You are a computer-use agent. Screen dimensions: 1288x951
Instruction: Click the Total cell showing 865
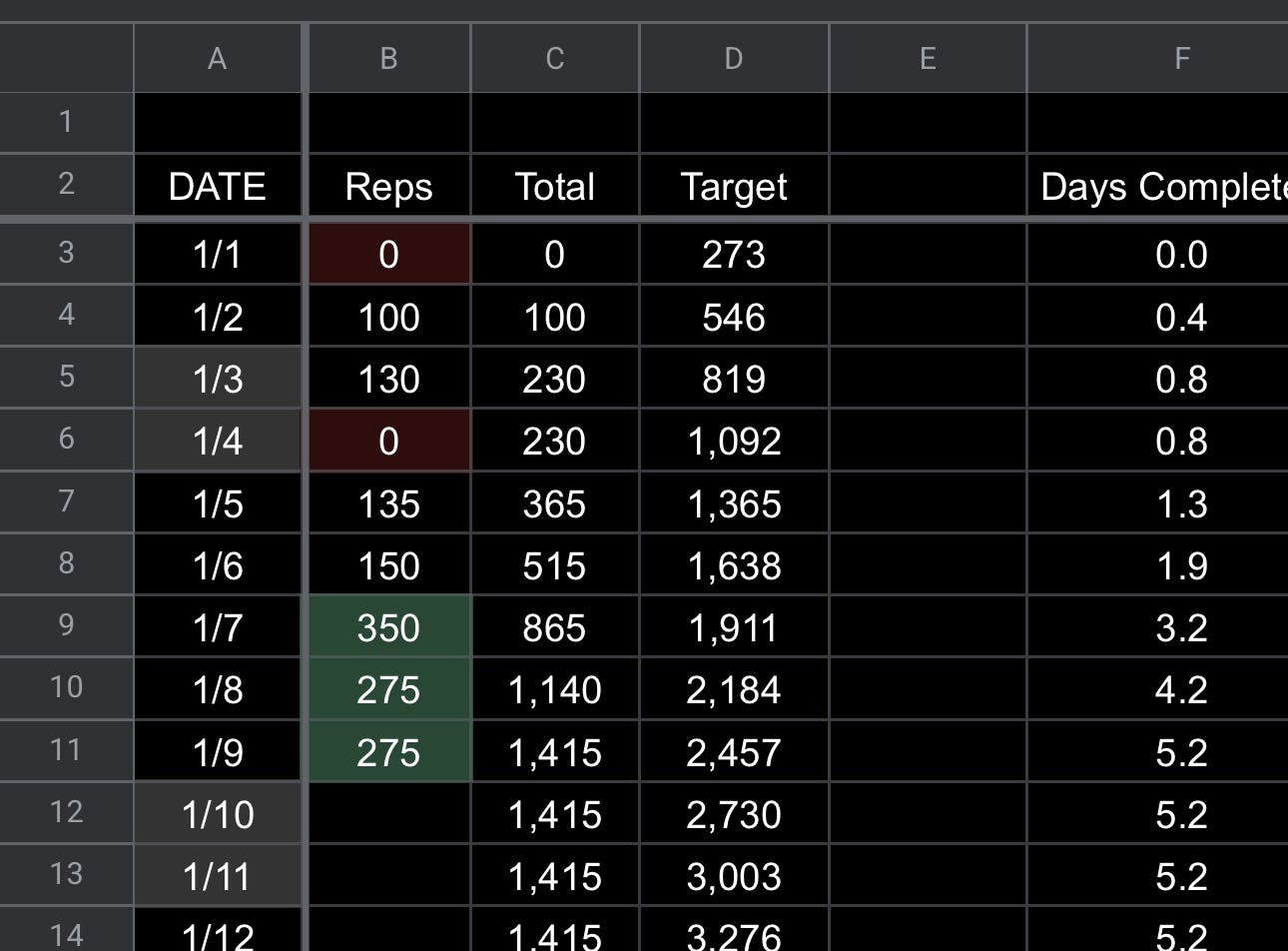(x=554, y=627)
